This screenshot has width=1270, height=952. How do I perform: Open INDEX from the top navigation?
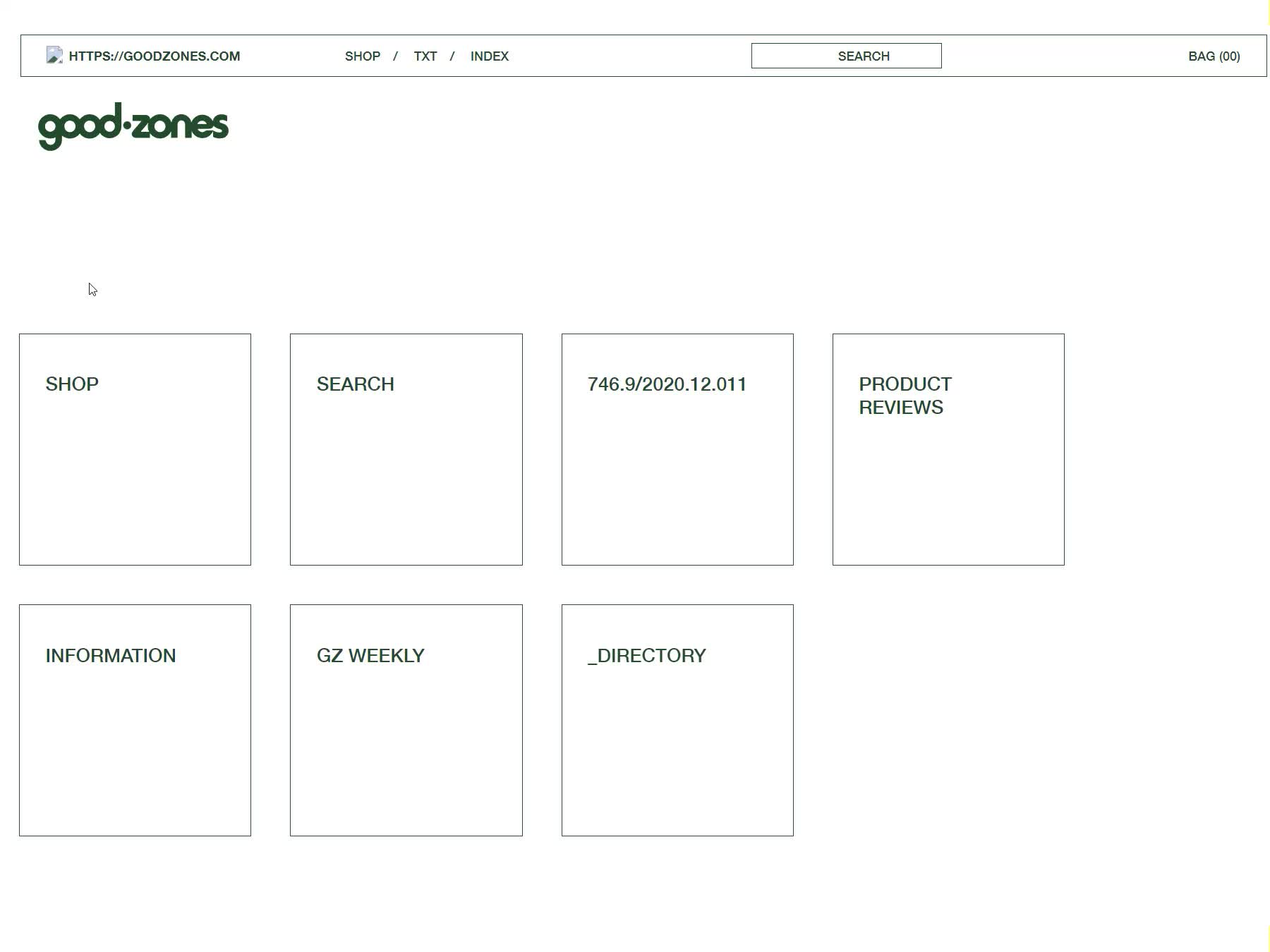[489, 56]
